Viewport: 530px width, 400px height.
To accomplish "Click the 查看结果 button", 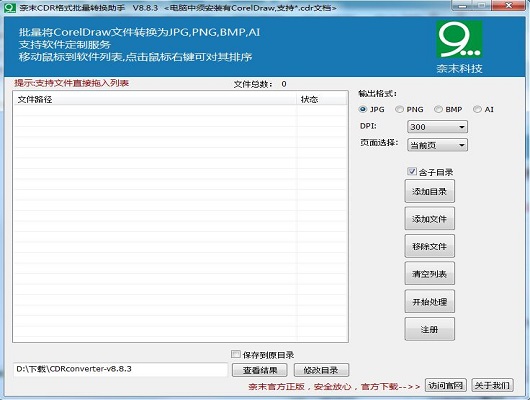I will (260, 370).
